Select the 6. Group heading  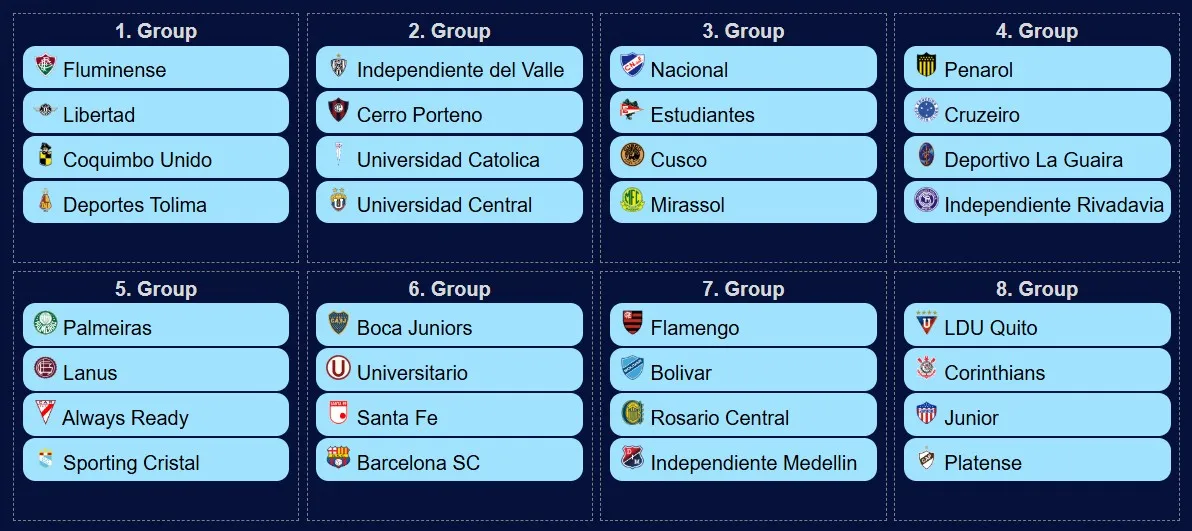(x=449, y=289)
